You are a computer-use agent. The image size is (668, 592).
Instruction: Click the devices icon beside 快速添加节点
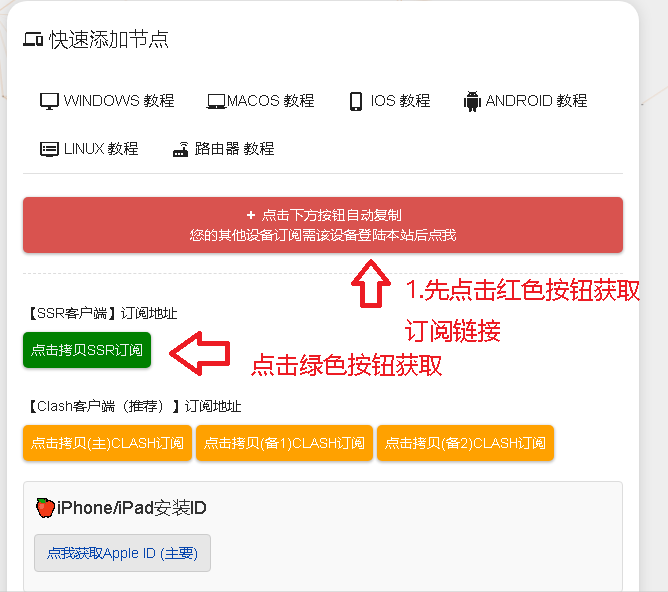click(x=33, y=39)
